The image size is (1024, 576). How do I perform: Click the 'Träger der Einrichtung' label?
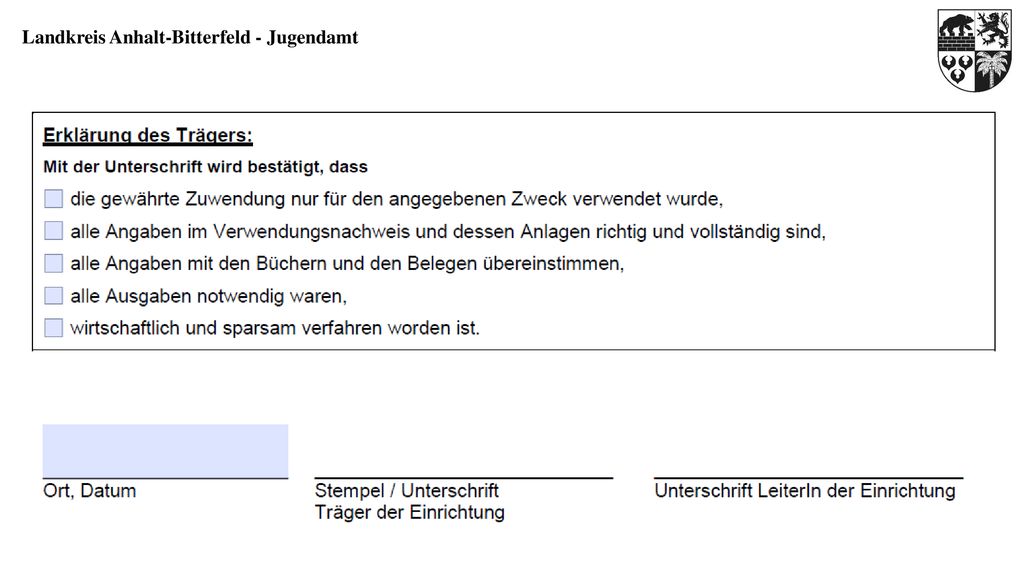coord(409,513)
